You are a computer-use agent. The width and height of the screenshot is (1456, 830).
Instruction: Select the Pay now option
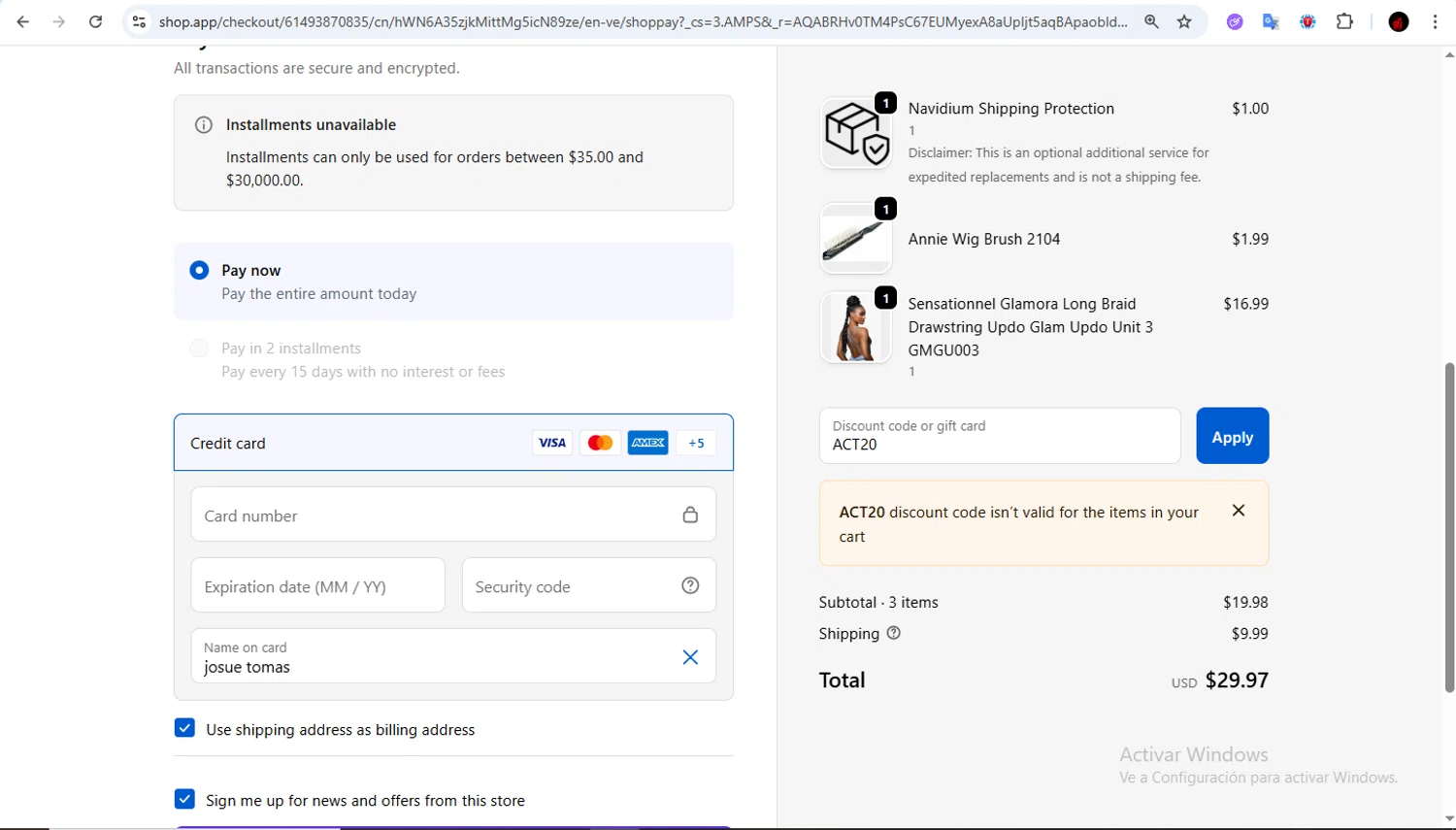(x=199, y=270)
